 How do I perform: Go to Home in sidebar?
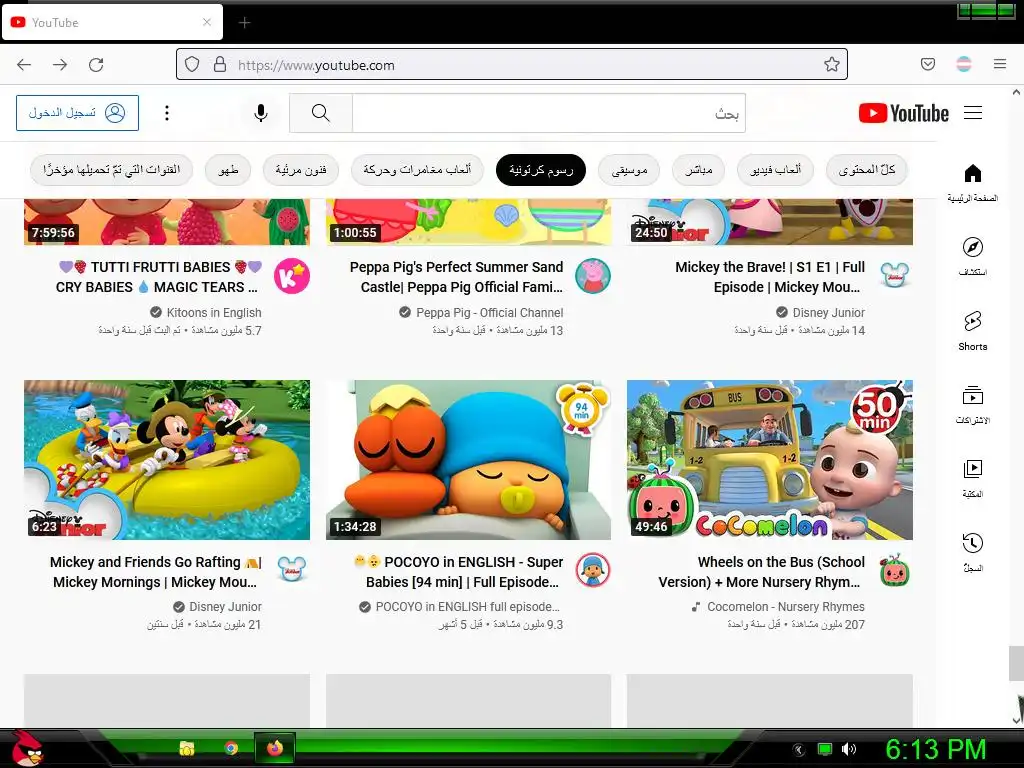pyautogui.click(x=972, y=183)
